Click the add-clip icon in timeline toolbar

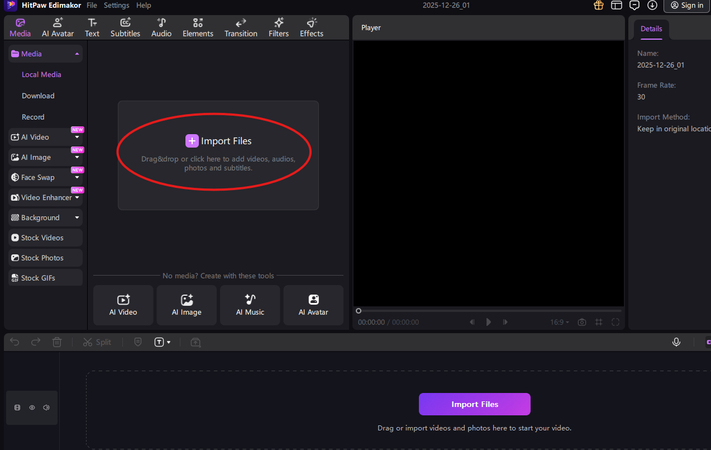click(195, 342)
